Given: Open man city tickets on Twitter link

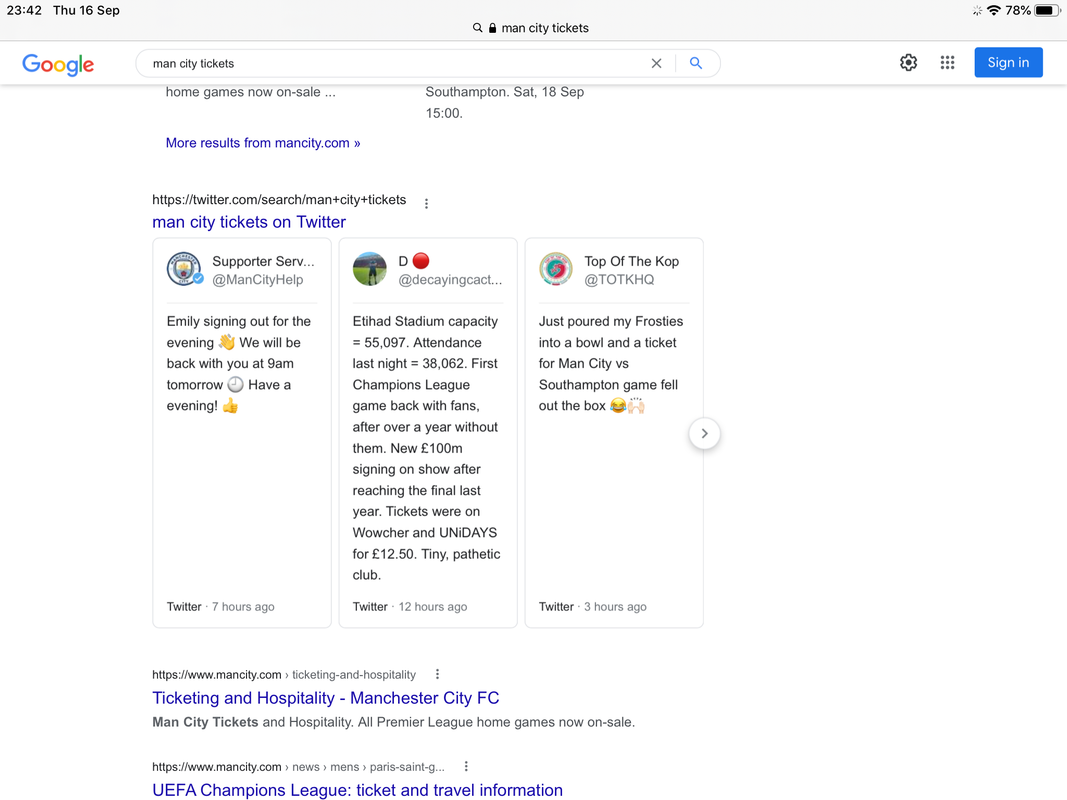Looking at the screenshot, I should pyautogui.click(x=249, y=222).
